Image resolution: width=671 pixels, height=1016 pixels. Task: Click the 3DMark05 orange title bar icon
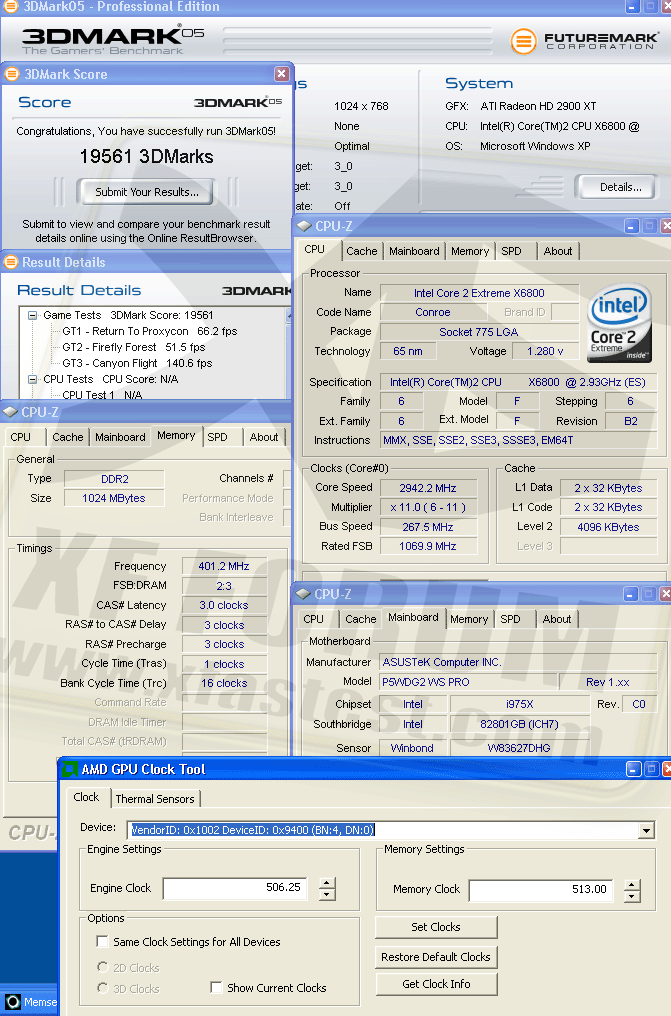point(11,6)
